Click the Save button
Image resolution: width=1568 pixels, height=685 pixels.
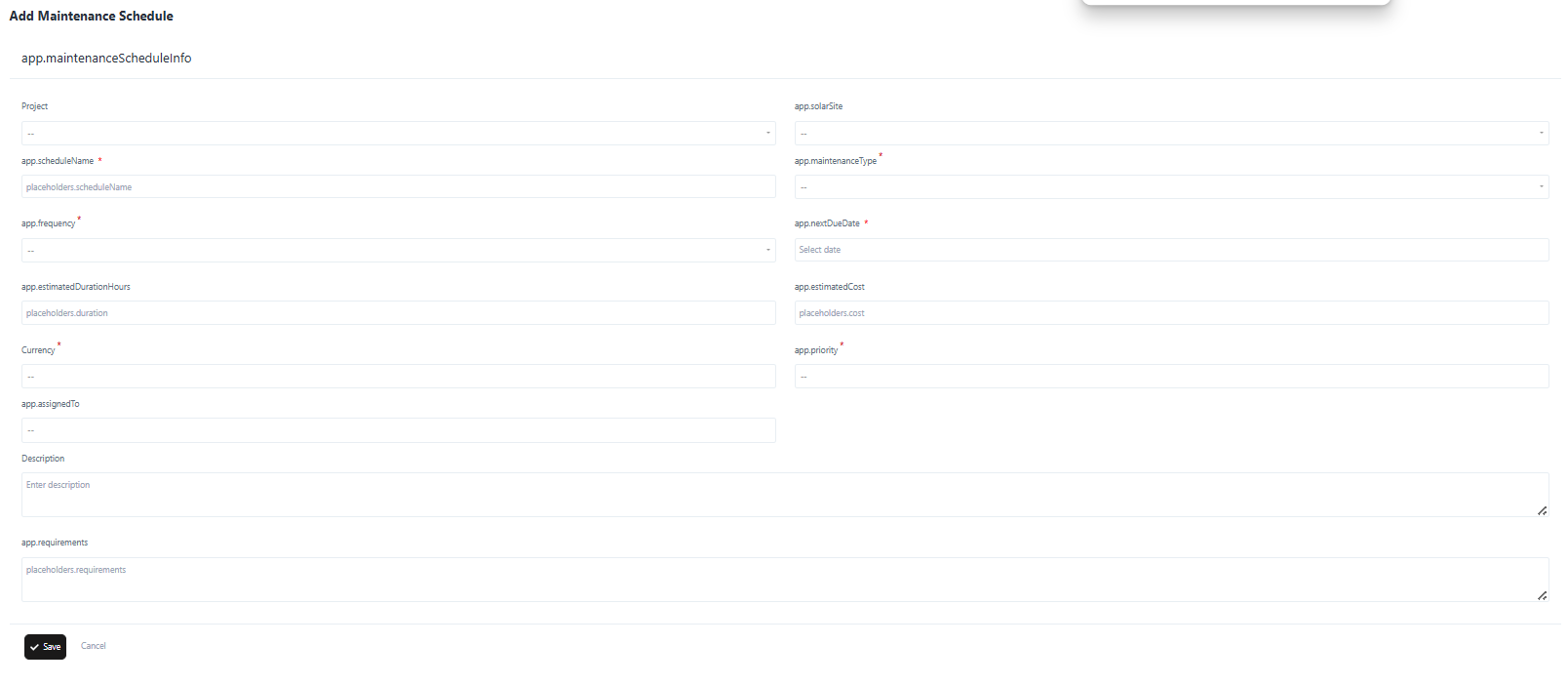[x=45, y=647]
